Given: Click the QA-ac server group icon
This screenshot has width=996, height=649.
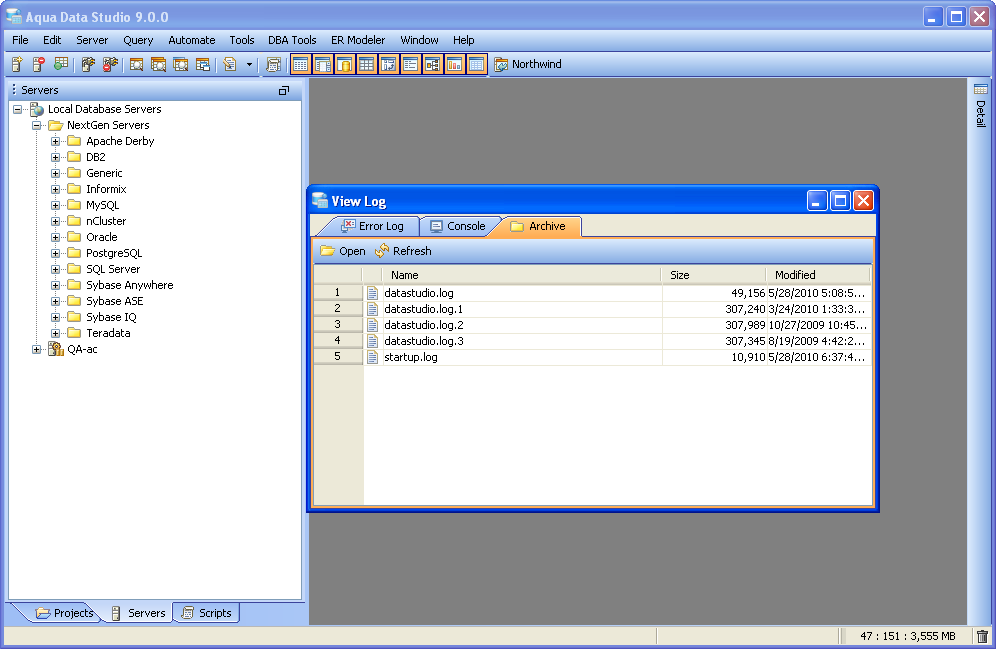Looking at the screenshot, I should point(56,349).
